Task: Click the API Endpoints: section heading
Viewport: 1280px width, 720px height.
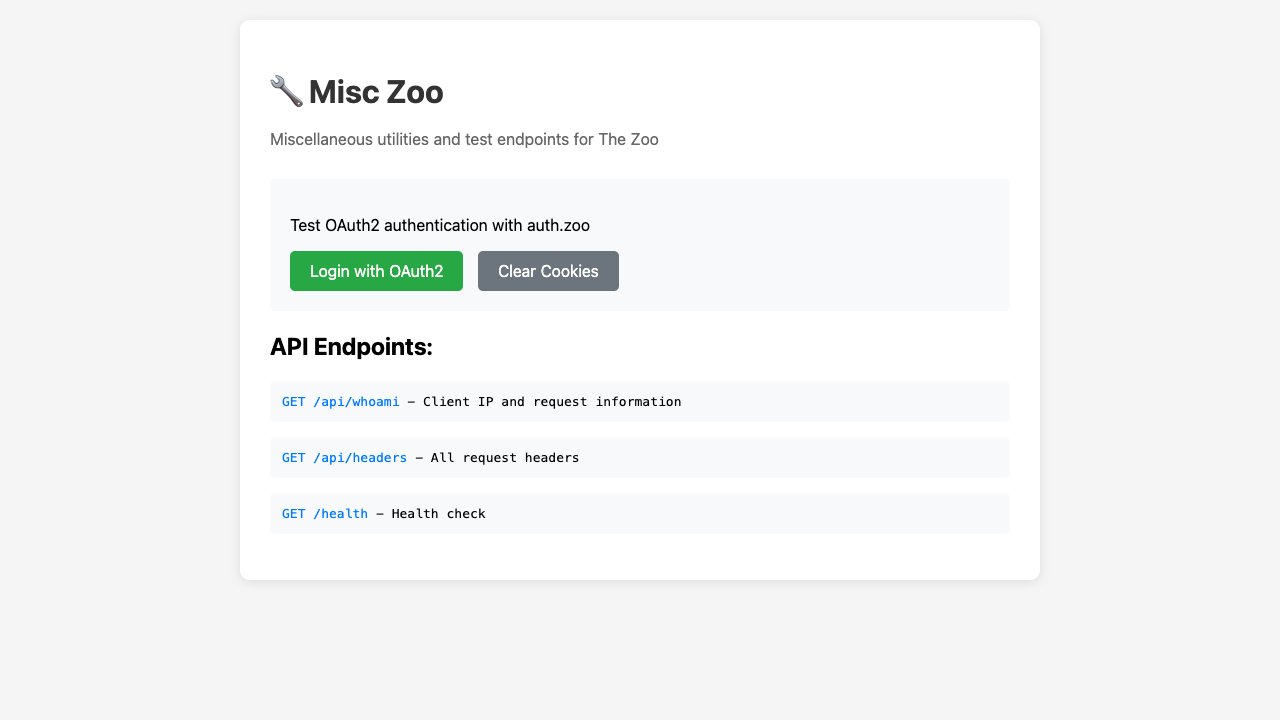Action: 351,347
